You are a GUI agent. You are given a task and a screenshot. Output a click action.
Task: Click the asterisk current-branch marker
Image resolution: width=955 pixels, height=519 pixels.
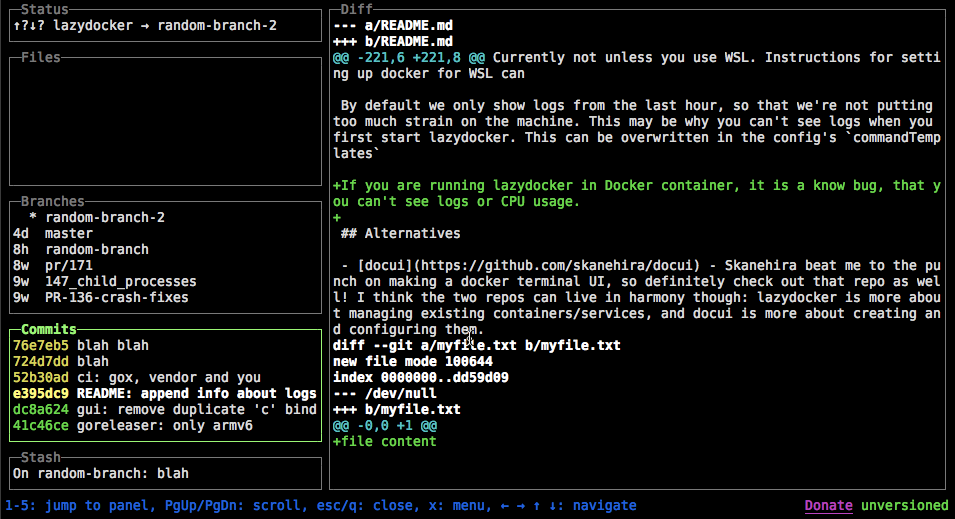(x=33, y=217)
